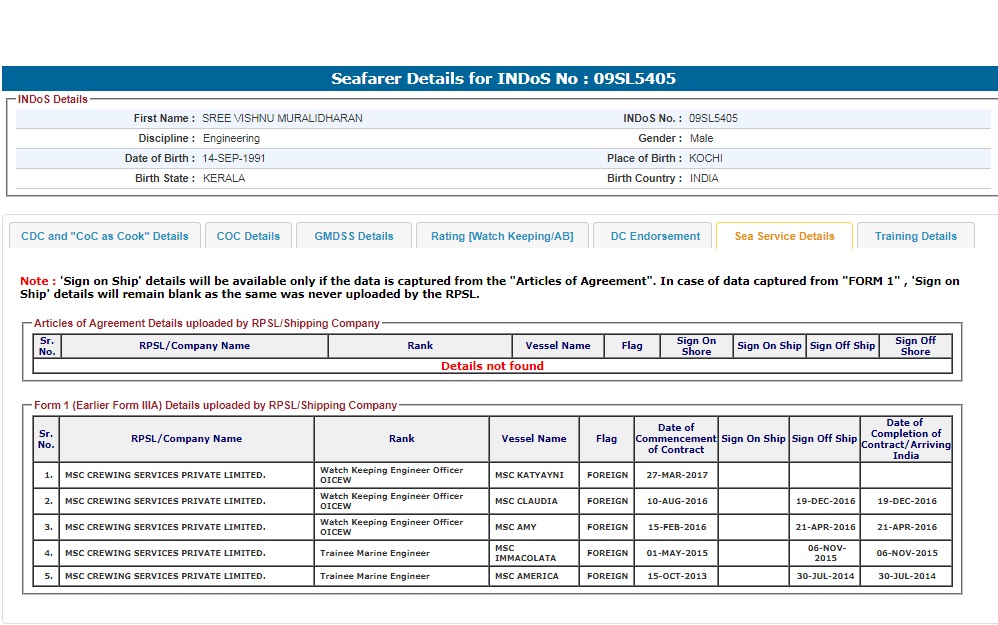Open the GMDSS Details tab

tap(354, 236)
